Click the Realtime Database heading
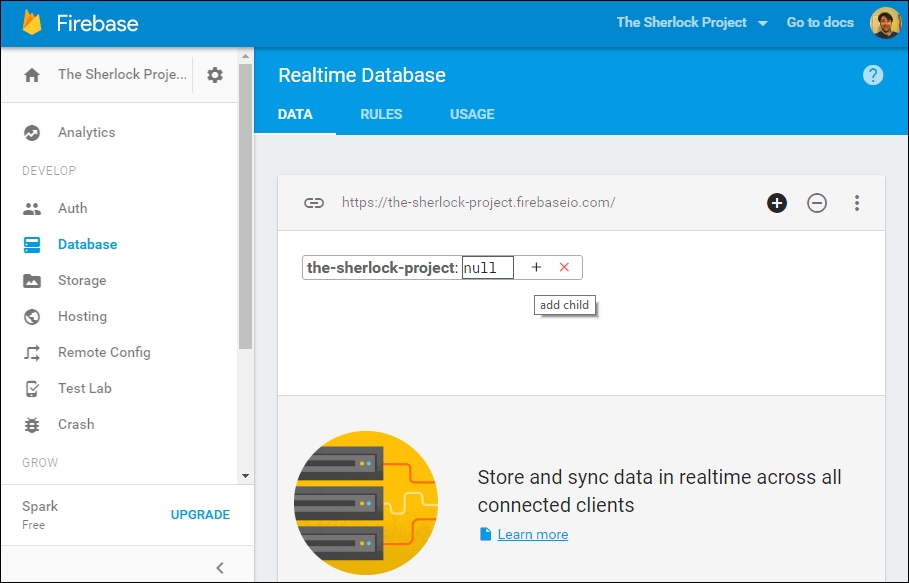This screenshot has width=909, height=583. click(x=362, y=75)
